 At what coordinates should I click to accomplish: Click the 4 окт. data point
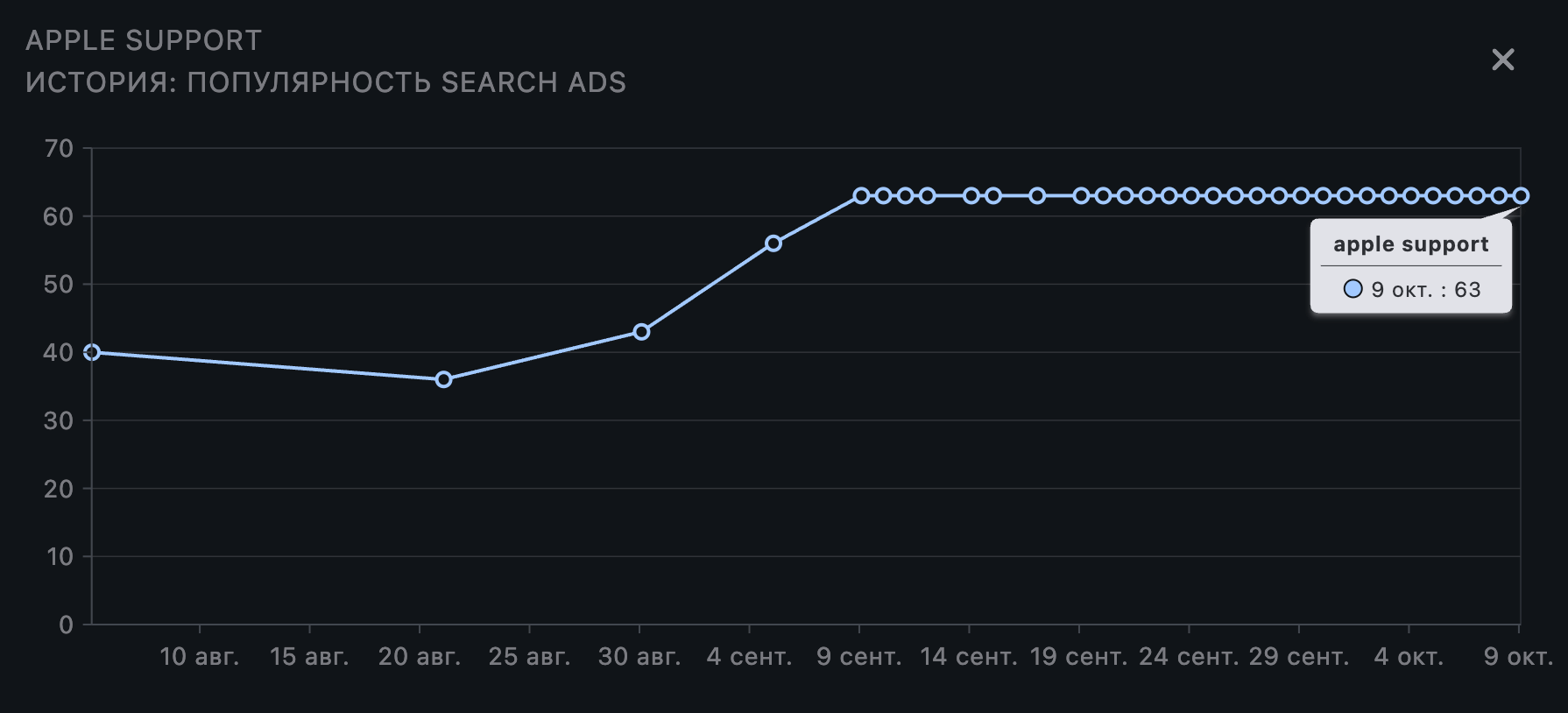click(1410, 196)
